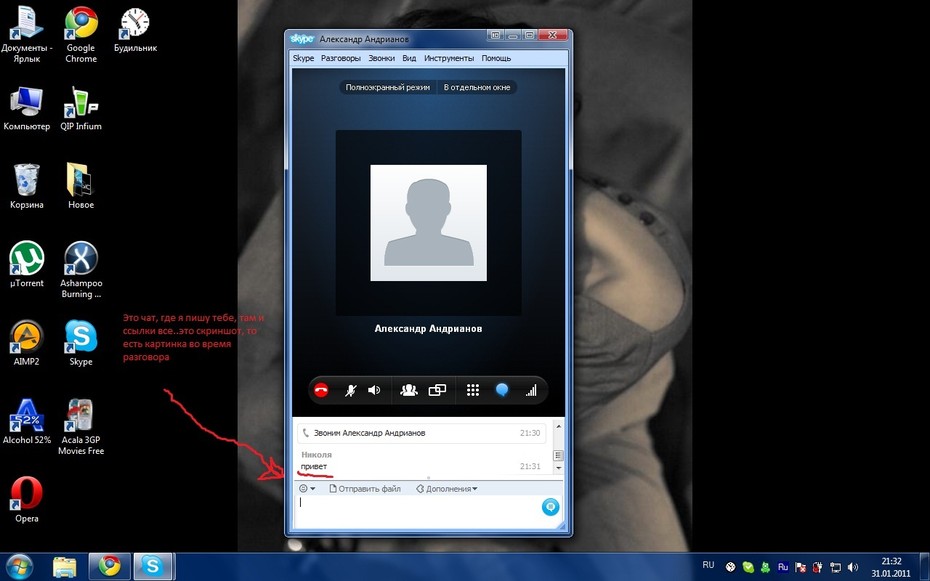Toggle the chat bubble icon in call bar

pos(502,390)
